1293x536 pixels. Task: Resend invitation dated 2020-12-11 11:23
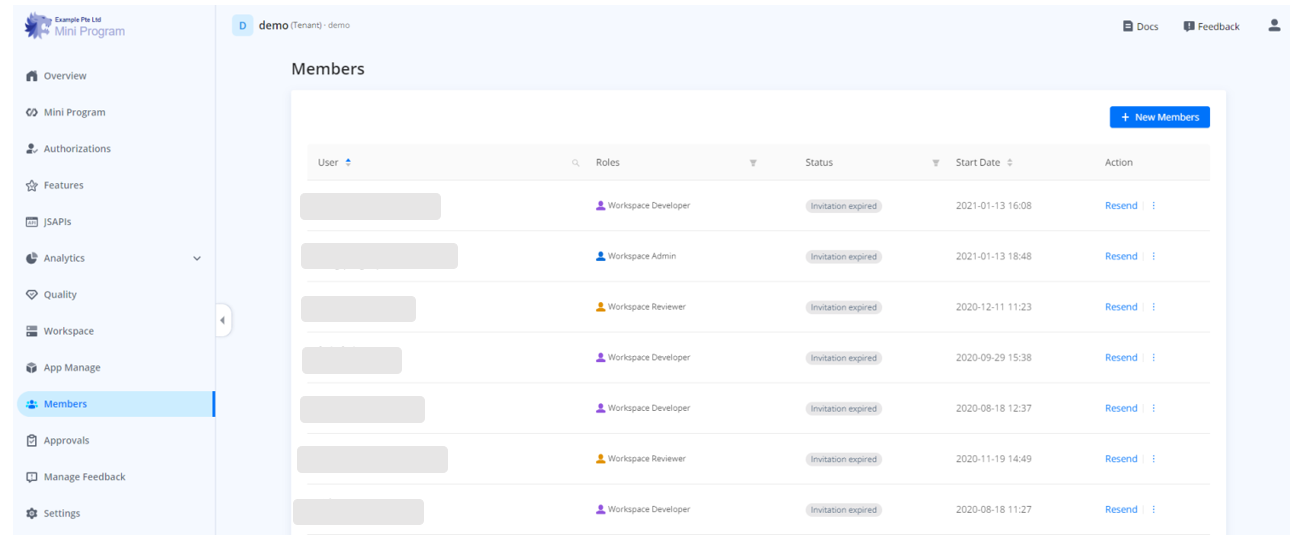[x=1120, y=307]
